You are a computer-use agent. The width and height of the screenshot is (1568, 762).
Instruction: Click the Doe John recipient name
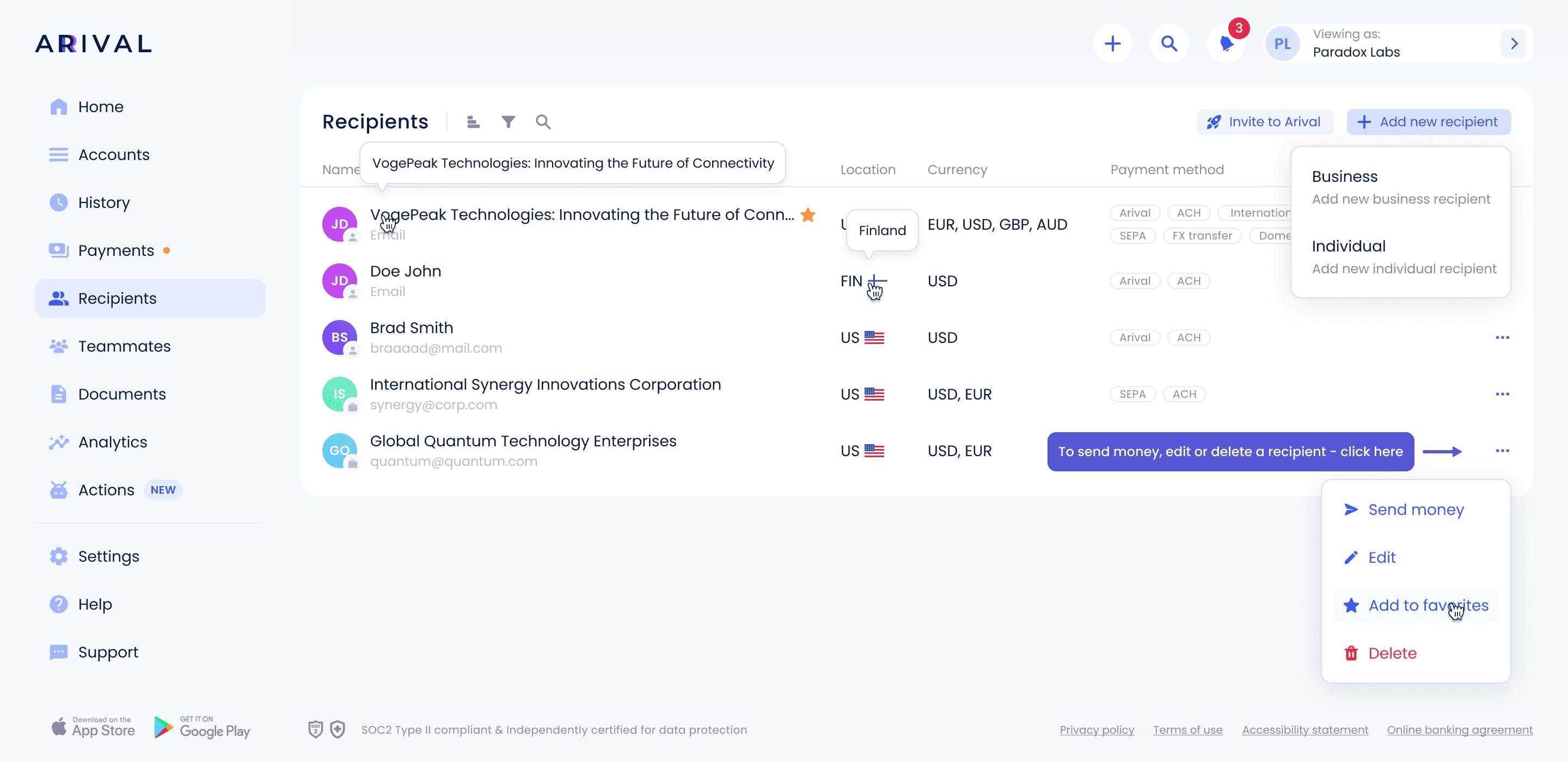406,272
